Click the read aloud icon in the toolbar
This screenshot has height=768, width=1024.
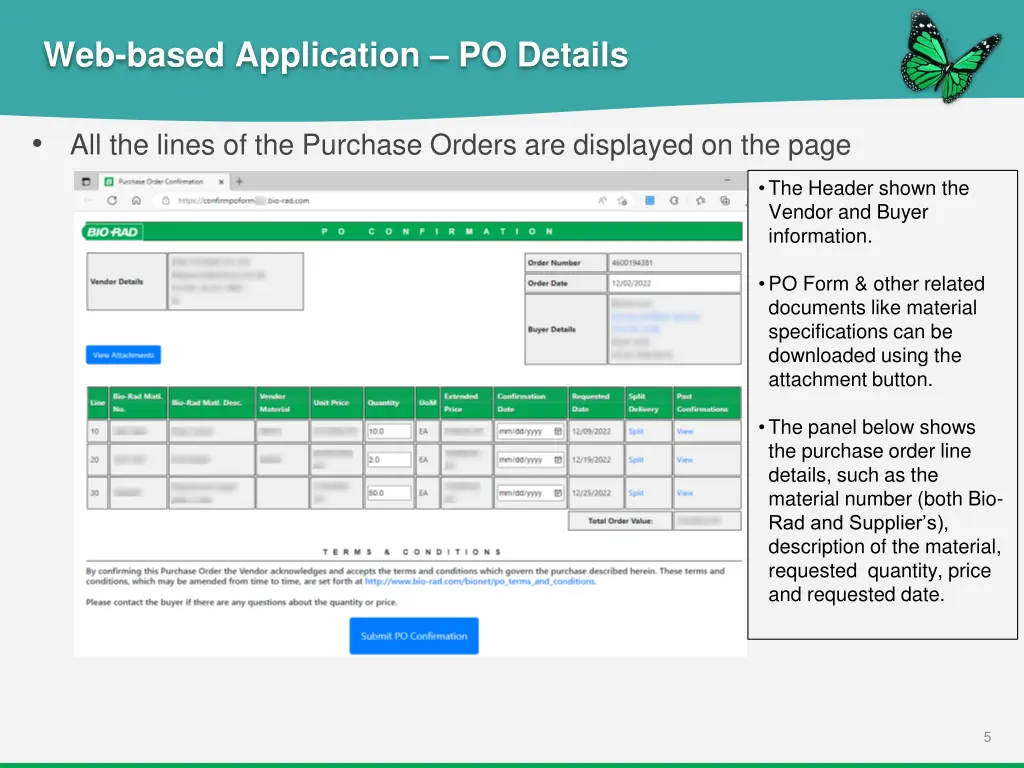click(x=600, y=201)
